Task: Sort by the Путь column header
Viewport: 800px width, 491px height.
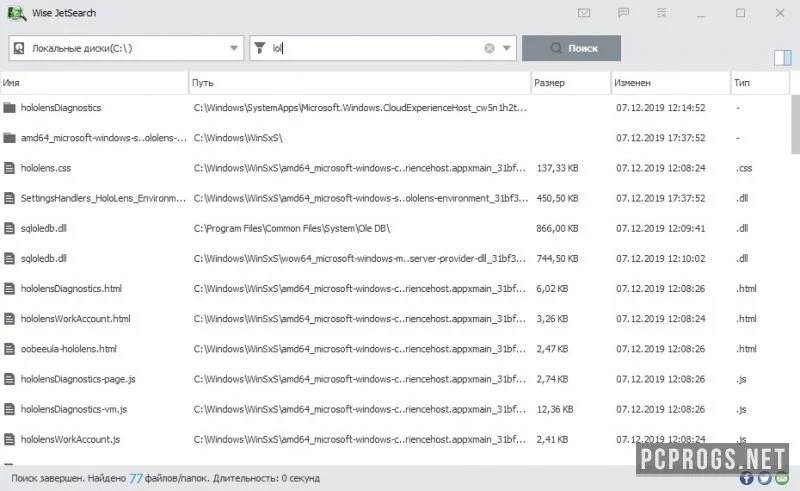Action: coord(360,83)
